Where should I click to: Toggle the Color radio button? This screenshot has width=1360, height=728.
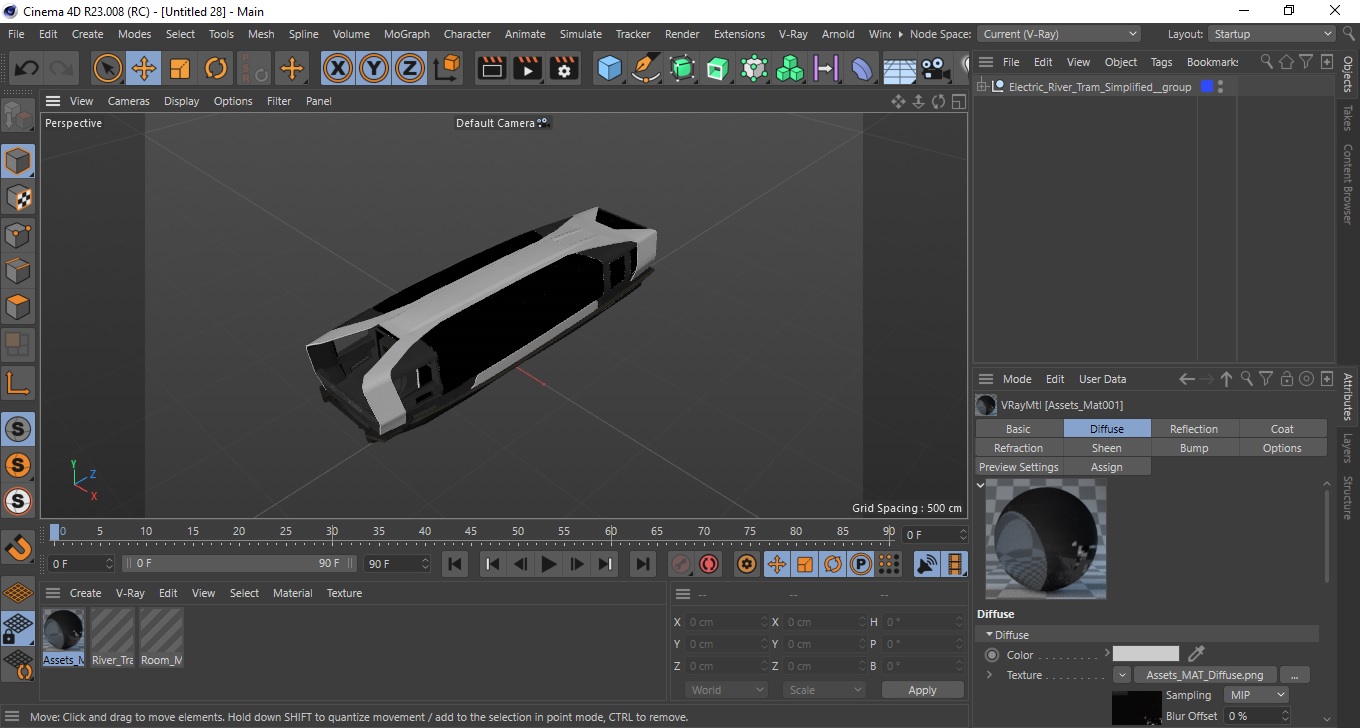point(992,655)
